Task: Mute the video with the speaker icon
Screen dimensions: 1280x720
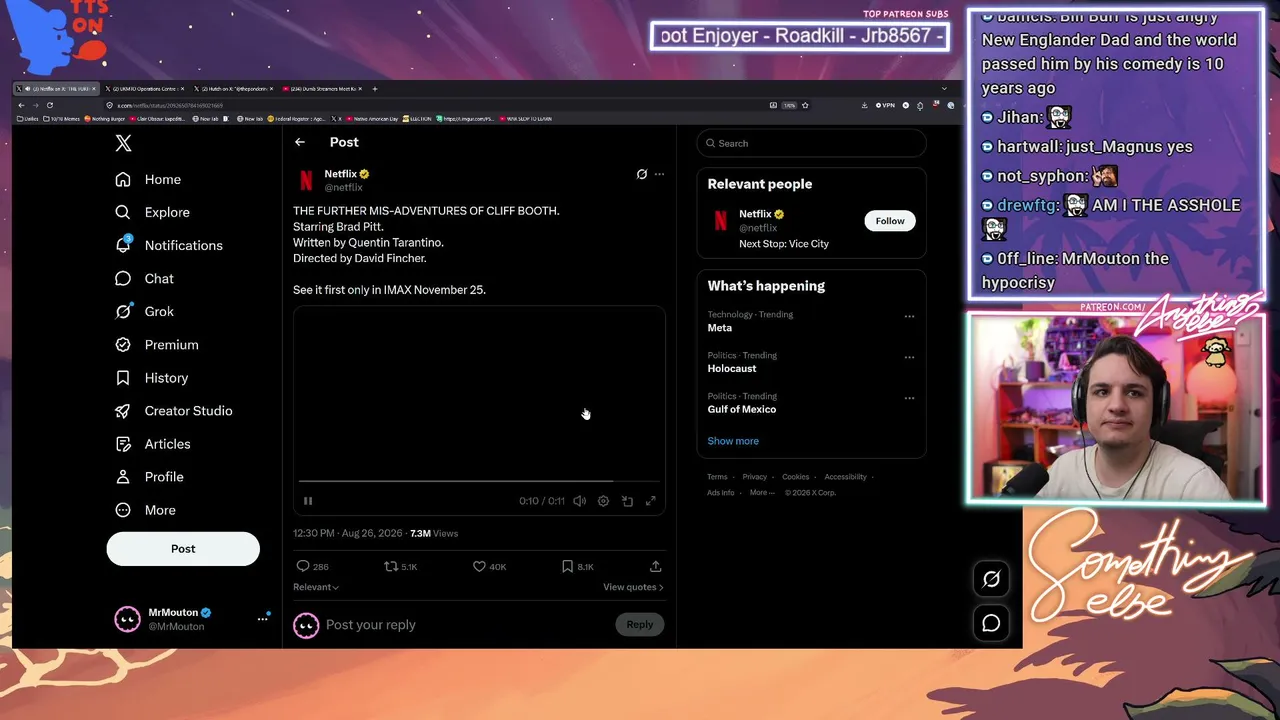Action: coord(579,501)
